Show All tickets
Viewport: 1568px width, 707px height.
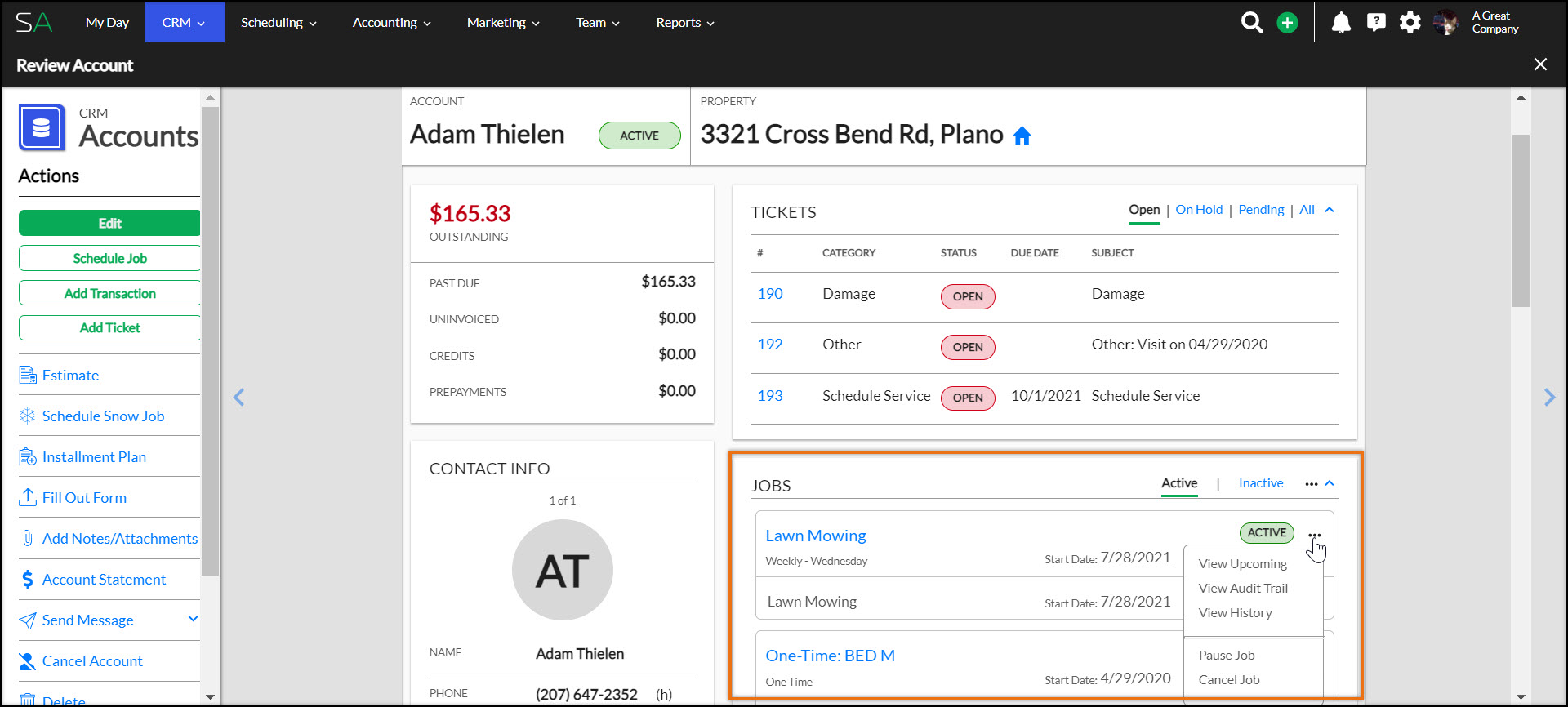click(x=1307, y=210)
